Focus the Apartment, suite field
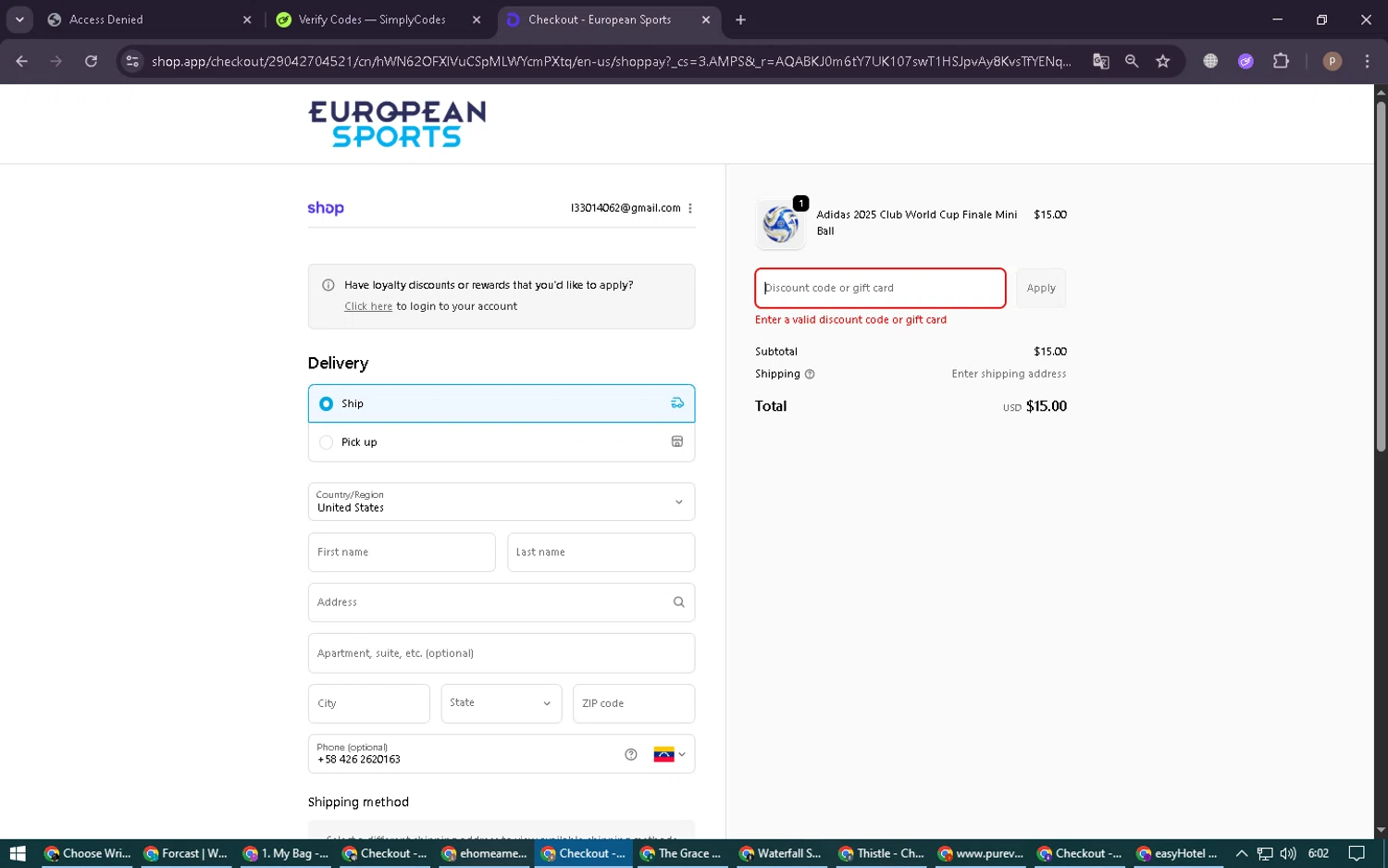The height and width of the screenshot is (868, 1388). pos(502,653)
